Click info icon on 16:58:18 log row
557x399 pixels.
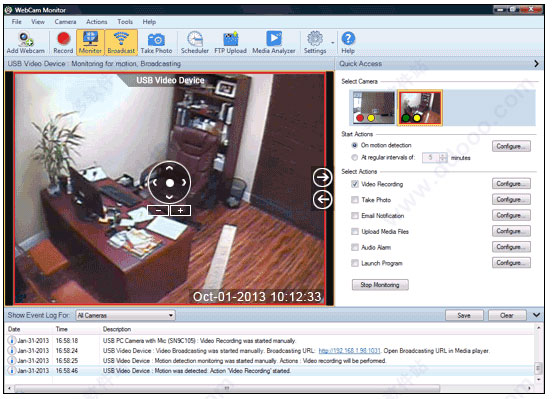(x=12, y=340)
